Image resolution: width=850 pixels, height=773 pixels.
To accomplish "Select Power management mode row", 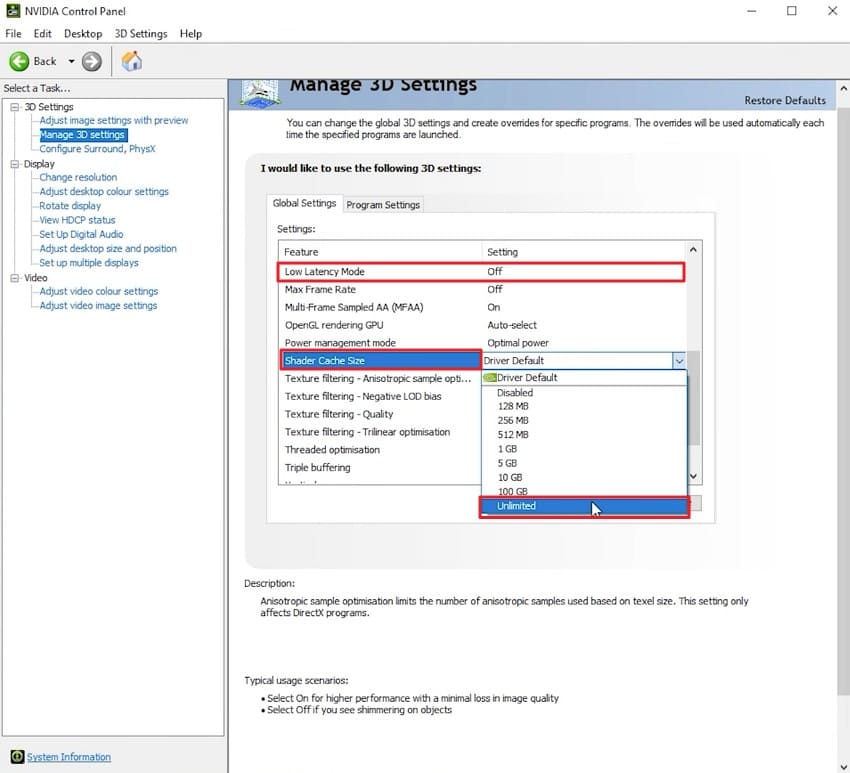I will point(482,343).
